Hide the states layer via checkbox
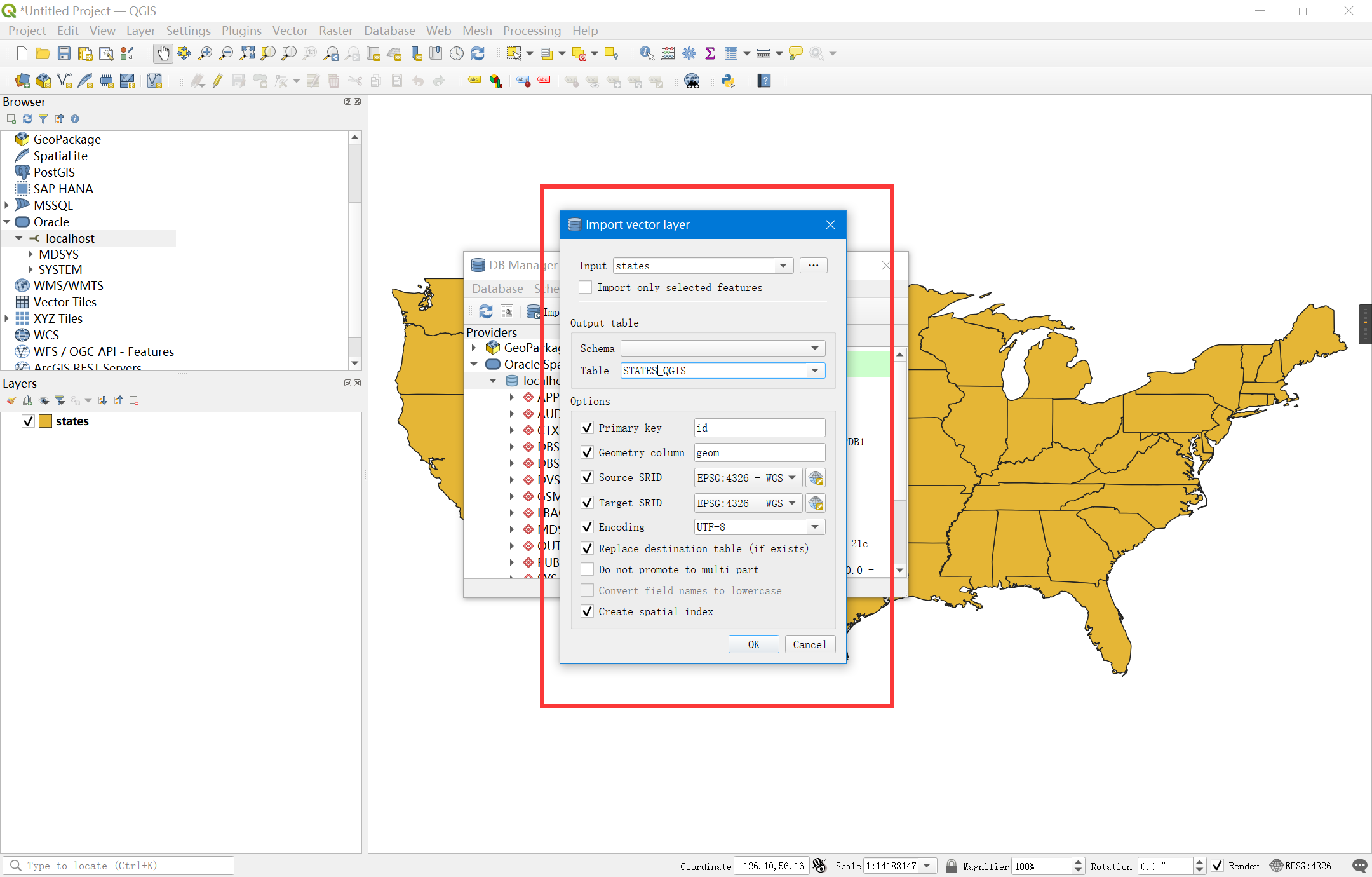This screenshot has width=1372, height=877. (x=28, y=421)
